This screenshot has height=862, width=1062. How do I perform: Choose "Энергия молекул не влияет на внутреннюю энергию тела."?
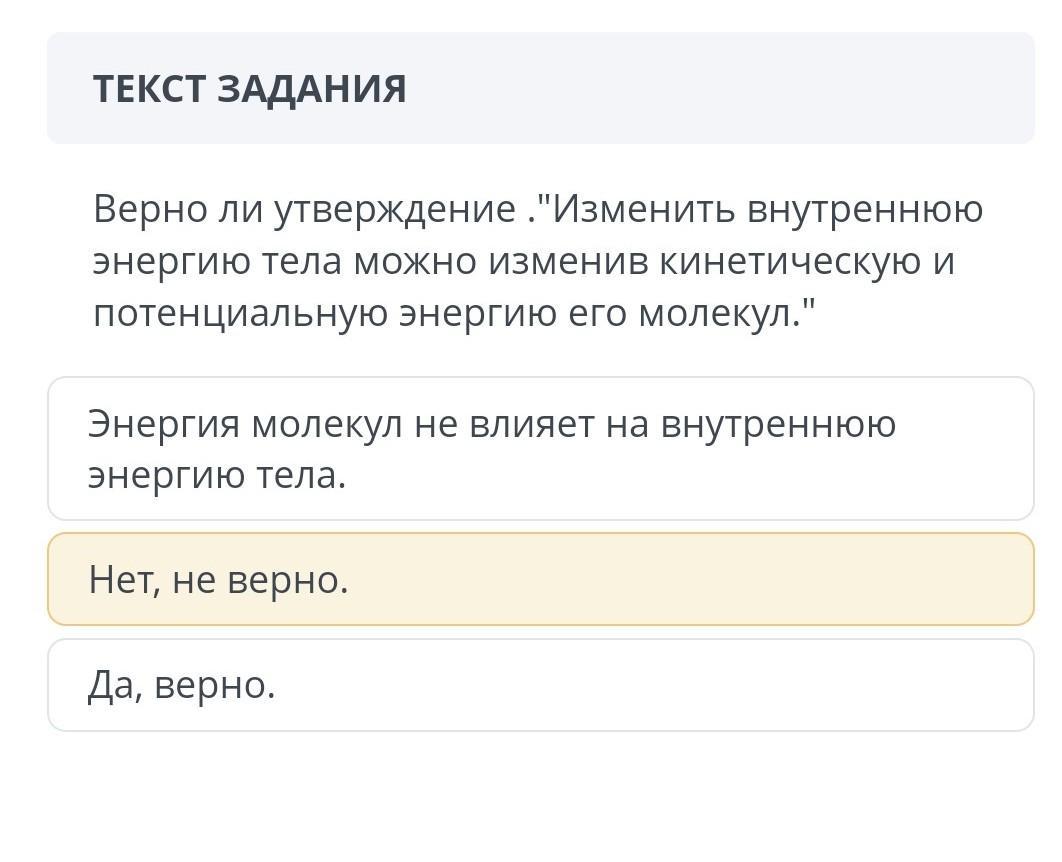(540, 449)
